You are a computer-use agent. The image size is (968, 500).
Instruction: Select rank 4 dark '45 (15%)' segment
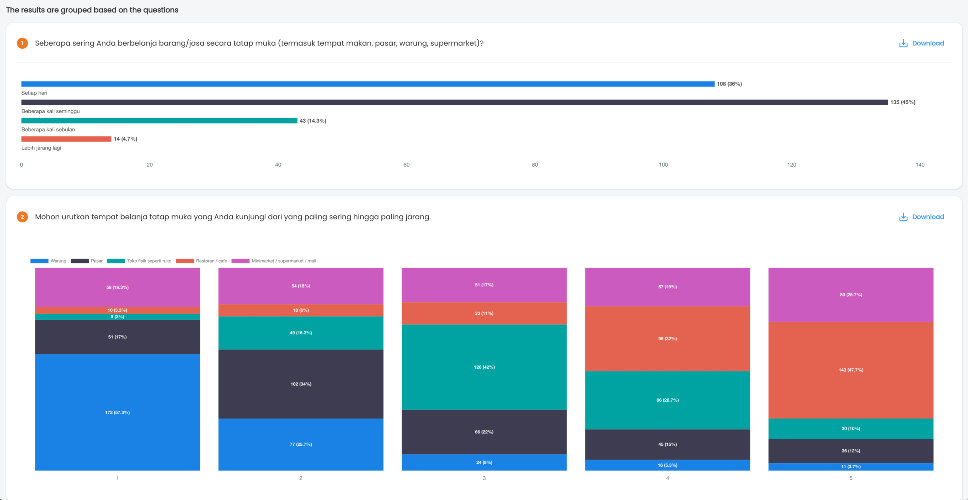[x=667, y=444]
